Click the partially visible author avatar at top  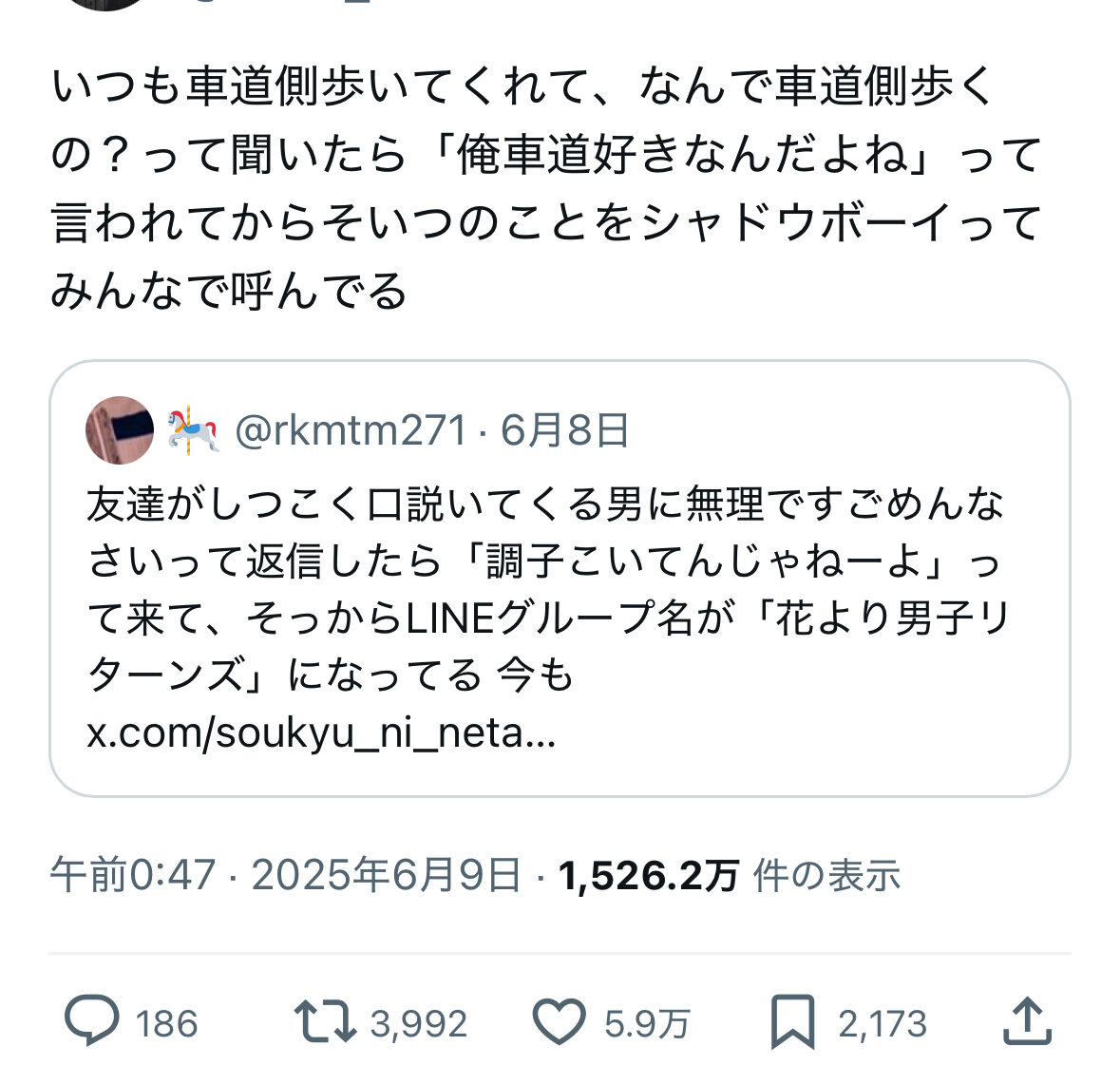(x=104, y=4)
